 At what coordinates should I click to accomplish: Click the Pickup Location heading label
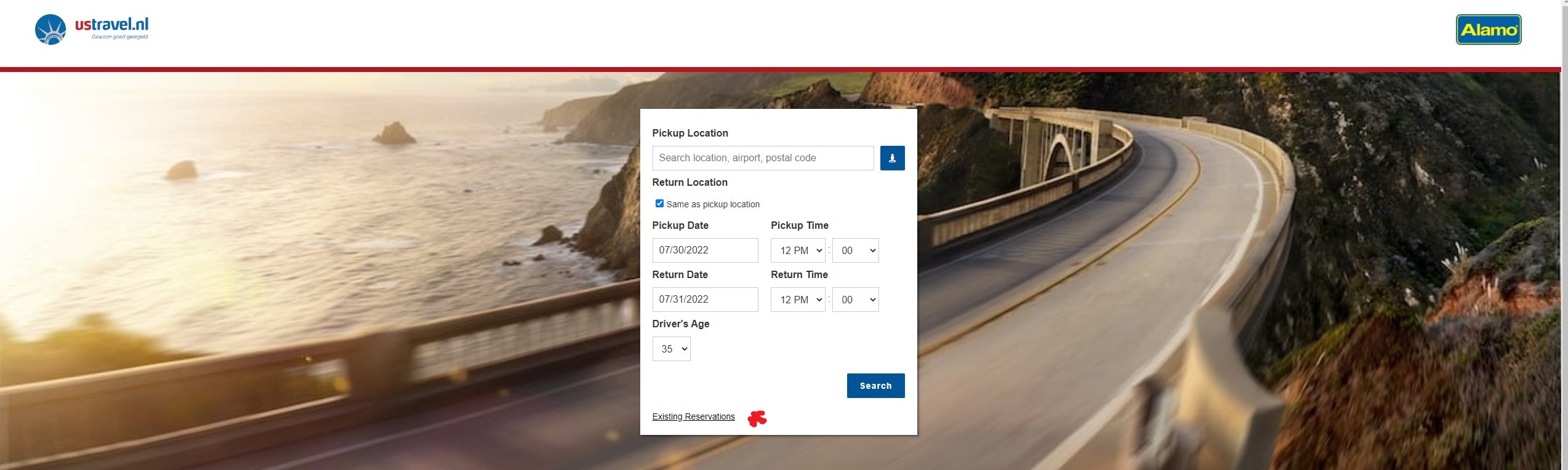[x=690, y=133]
